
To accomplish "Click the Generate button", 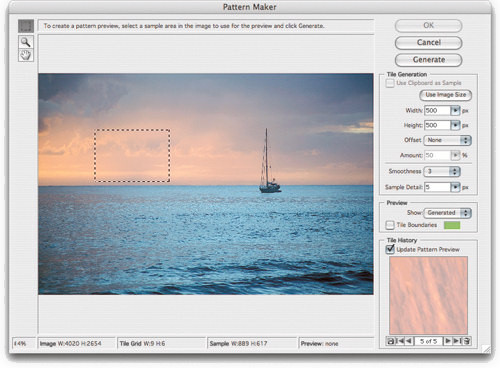I will coord(428,60).
